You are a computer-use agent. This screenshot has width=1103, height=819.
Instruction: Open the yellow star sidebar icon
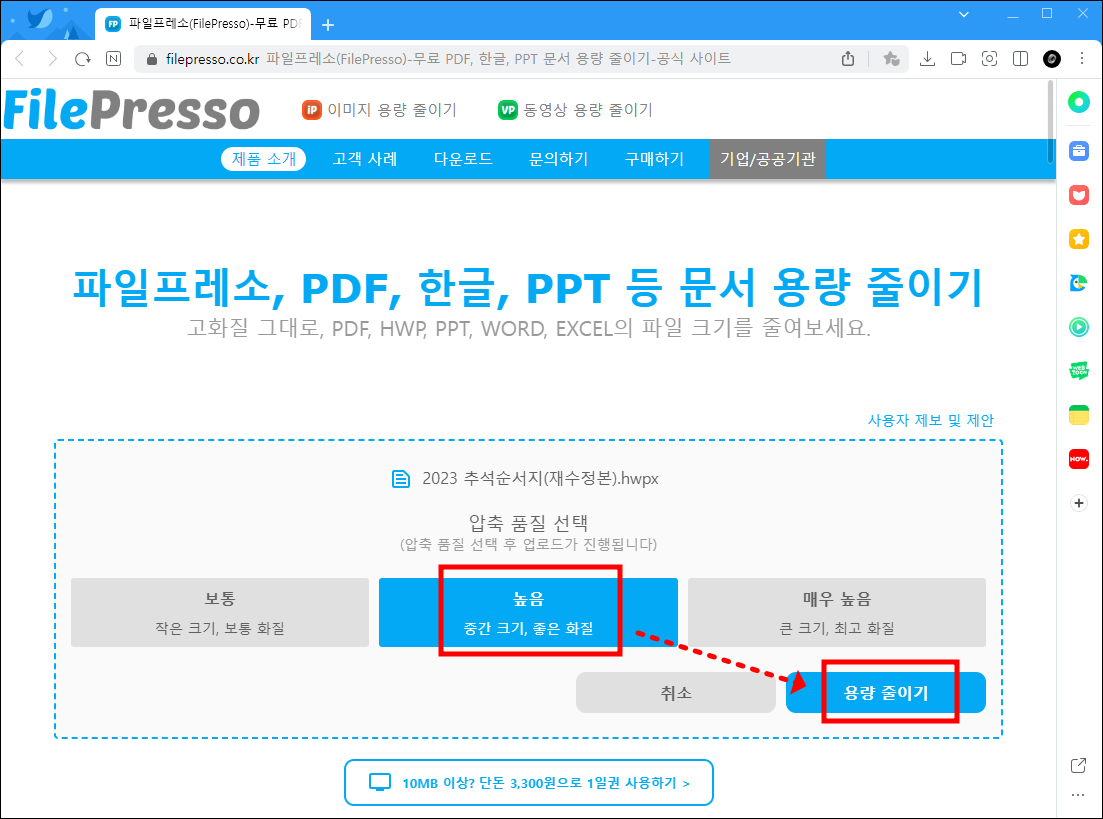click(1078, 239)
